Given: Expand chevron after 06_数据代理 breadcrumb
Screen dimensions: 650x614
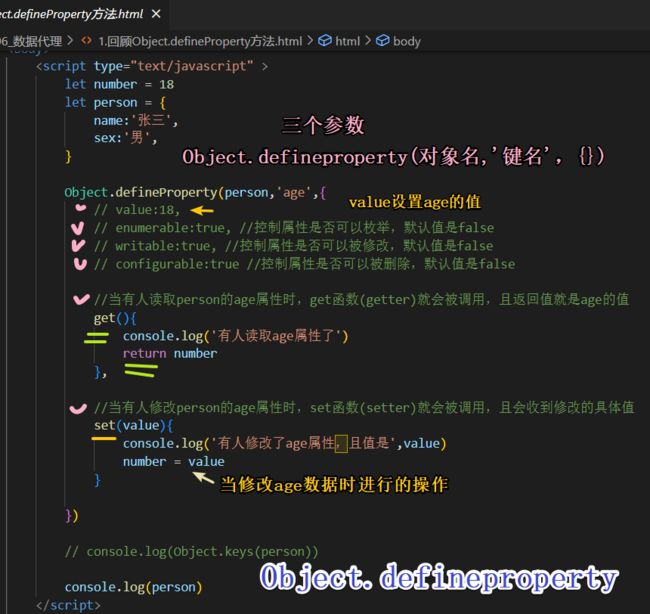Looking at the screenshot, I should pos(70,41).
